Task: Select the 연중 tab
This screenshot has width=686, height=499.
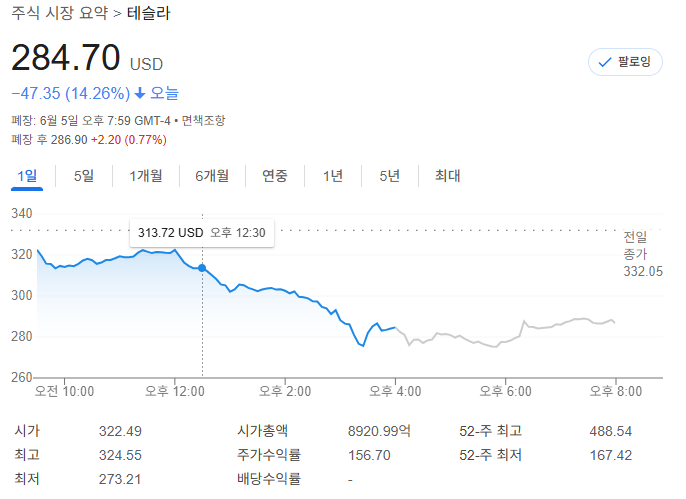Action: (x=275, y=176)
